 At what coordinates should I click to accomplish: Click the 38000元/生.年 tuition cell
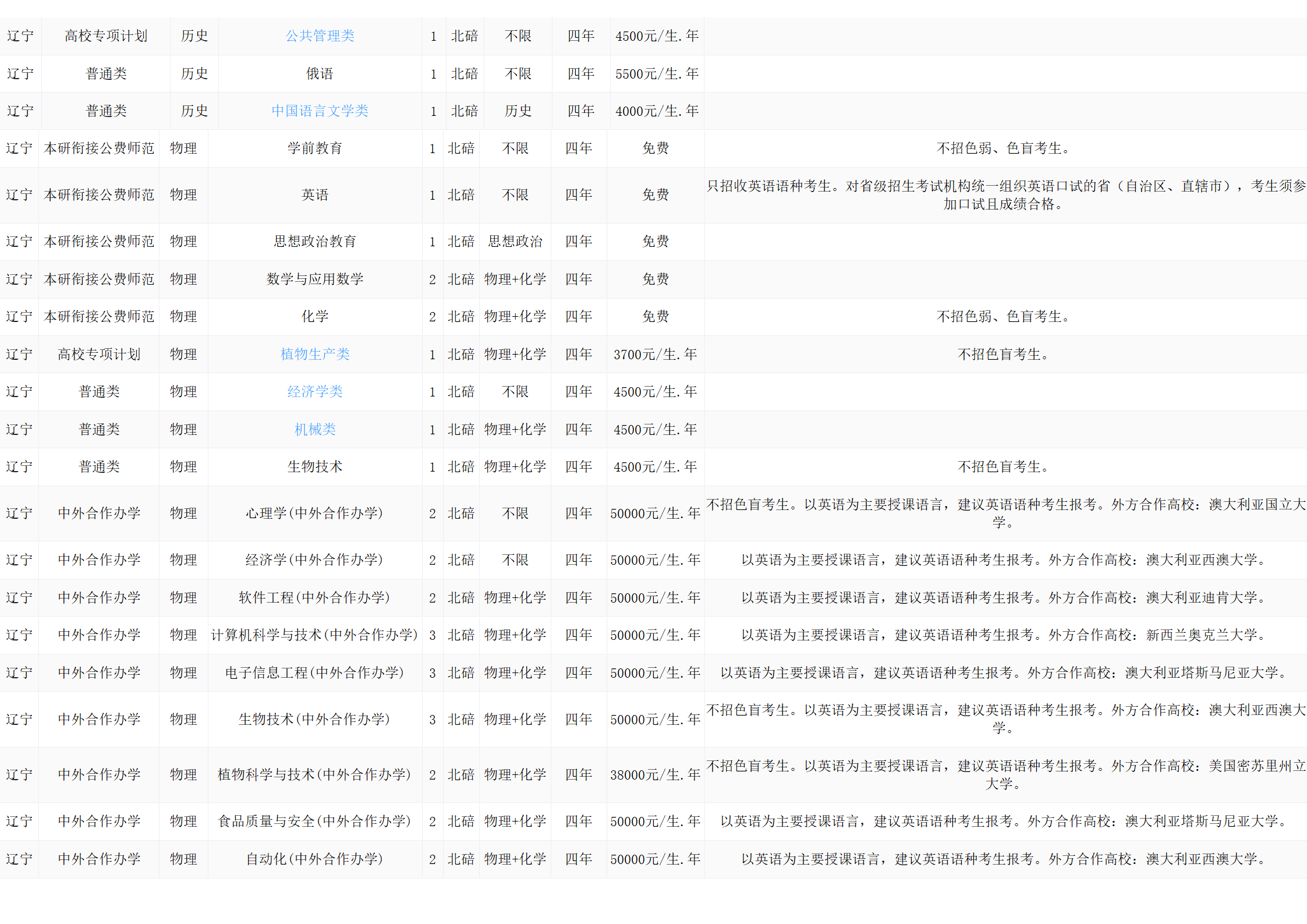click(x=655, y=774)
